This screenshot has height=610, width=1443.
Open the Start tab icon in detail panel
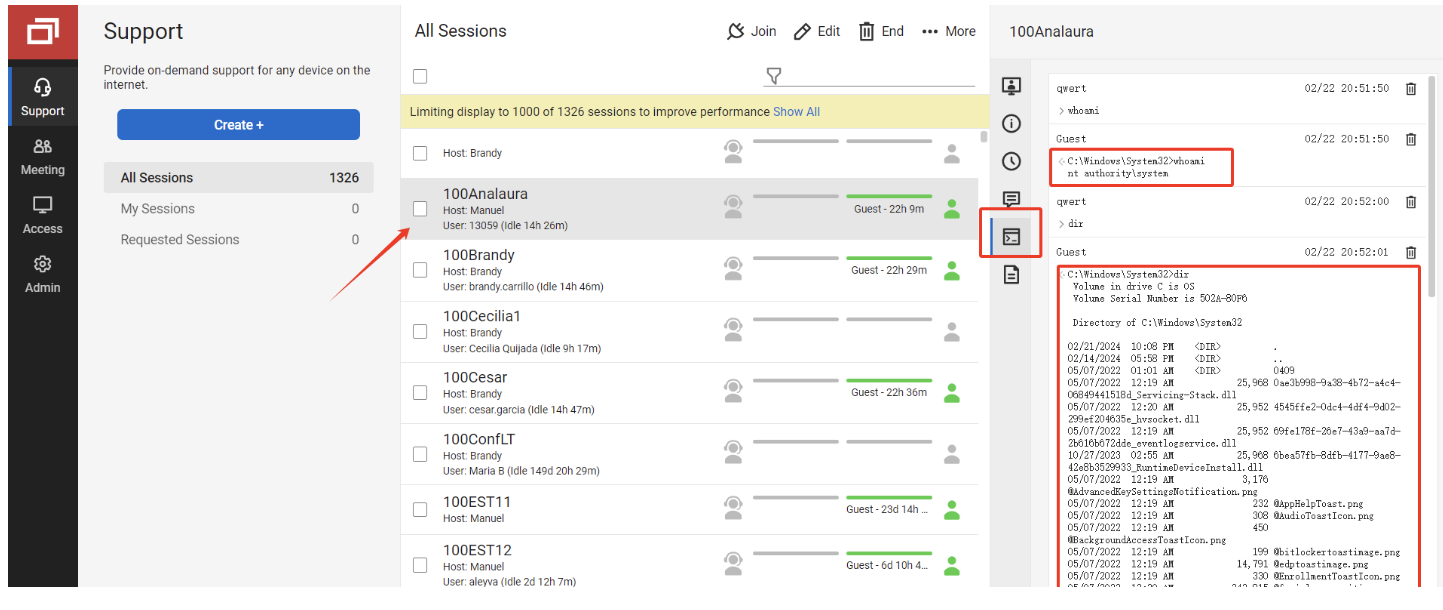point(1011,86)
